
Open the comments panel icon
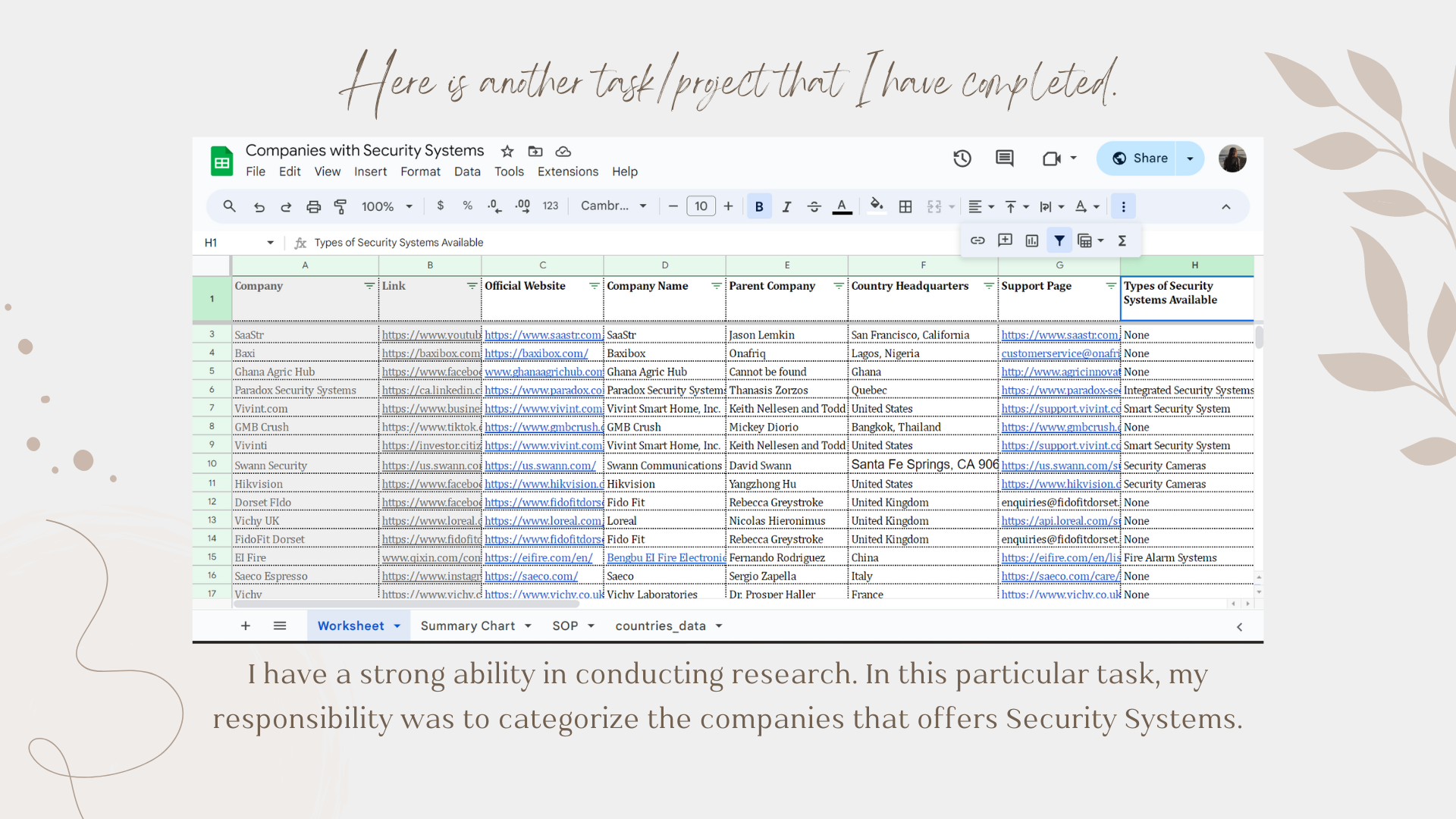click(x=1004, y=158)
